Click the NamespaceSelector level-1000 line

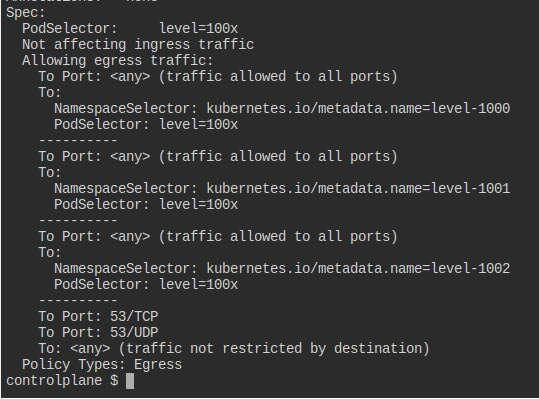(282, 109)
